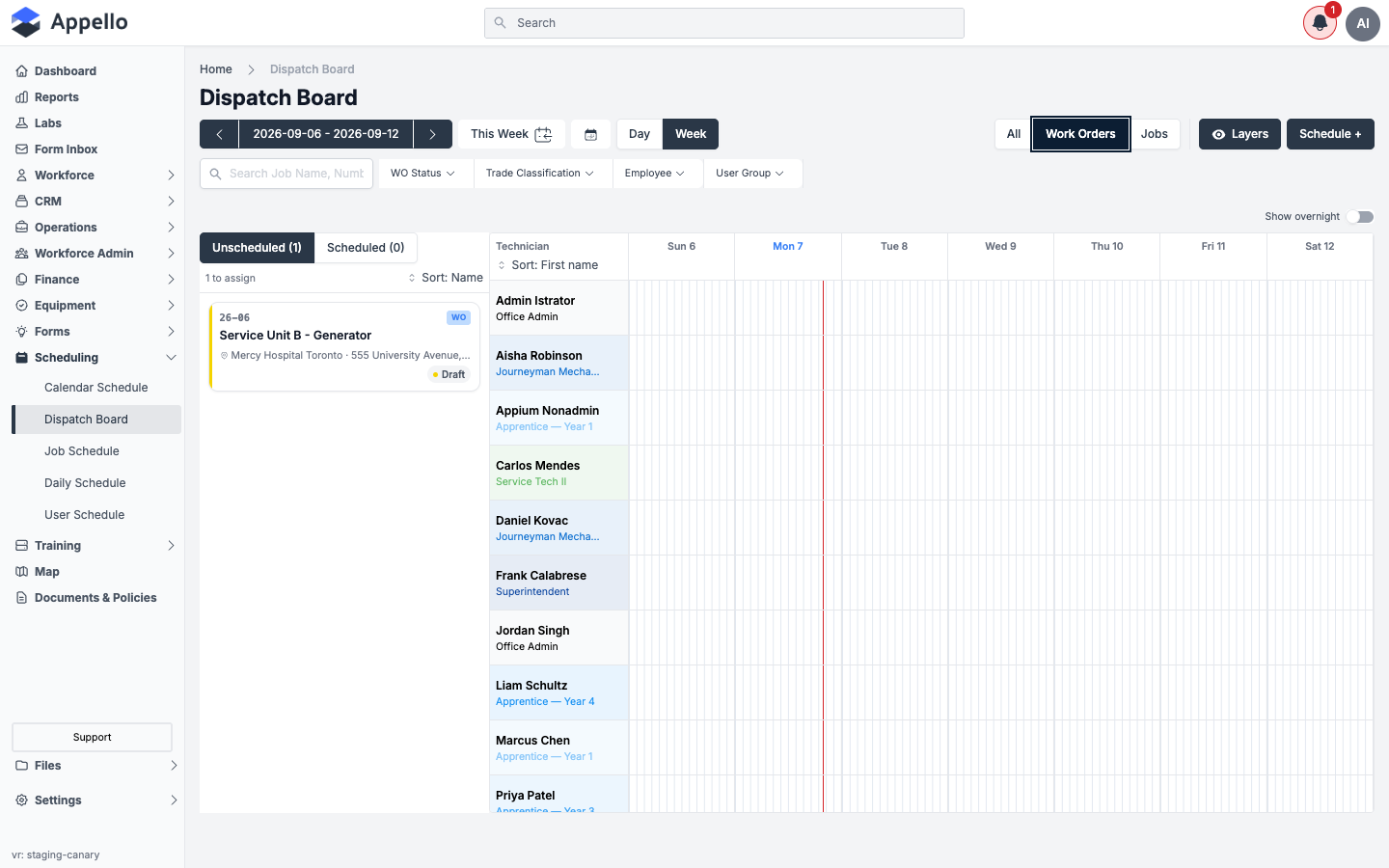Screen dimensions: 1389x868
Task: Open the notifications bell icon
Action: [x=1320, y=23]
